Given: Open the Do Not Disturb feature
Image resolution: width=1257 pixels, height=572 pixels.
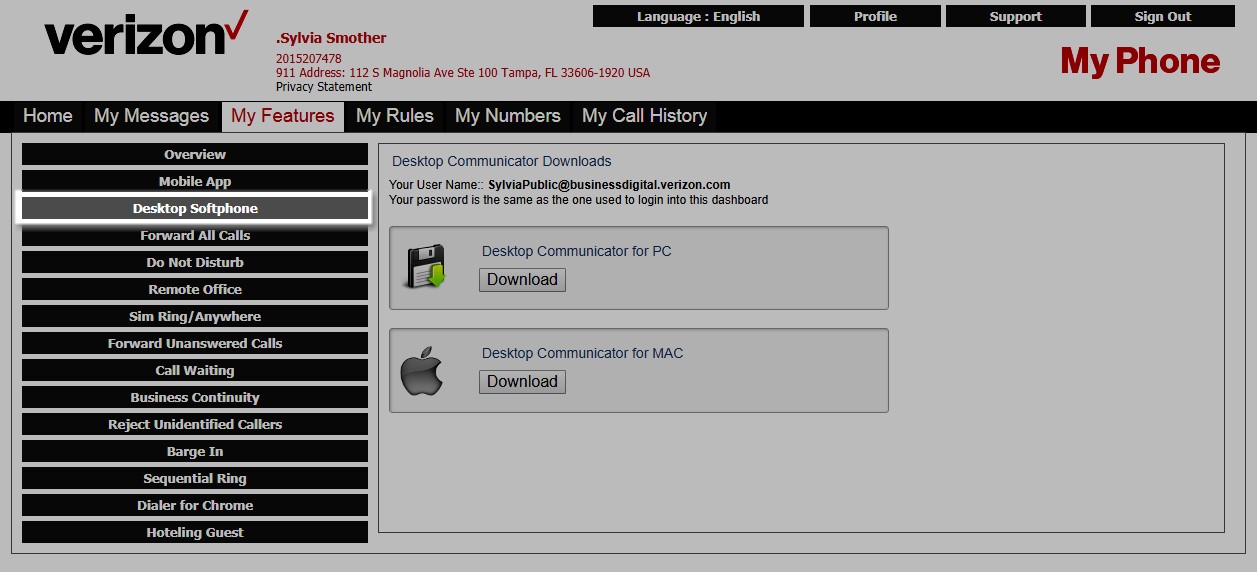Looking at the screenshot, I should pos(195,262).
